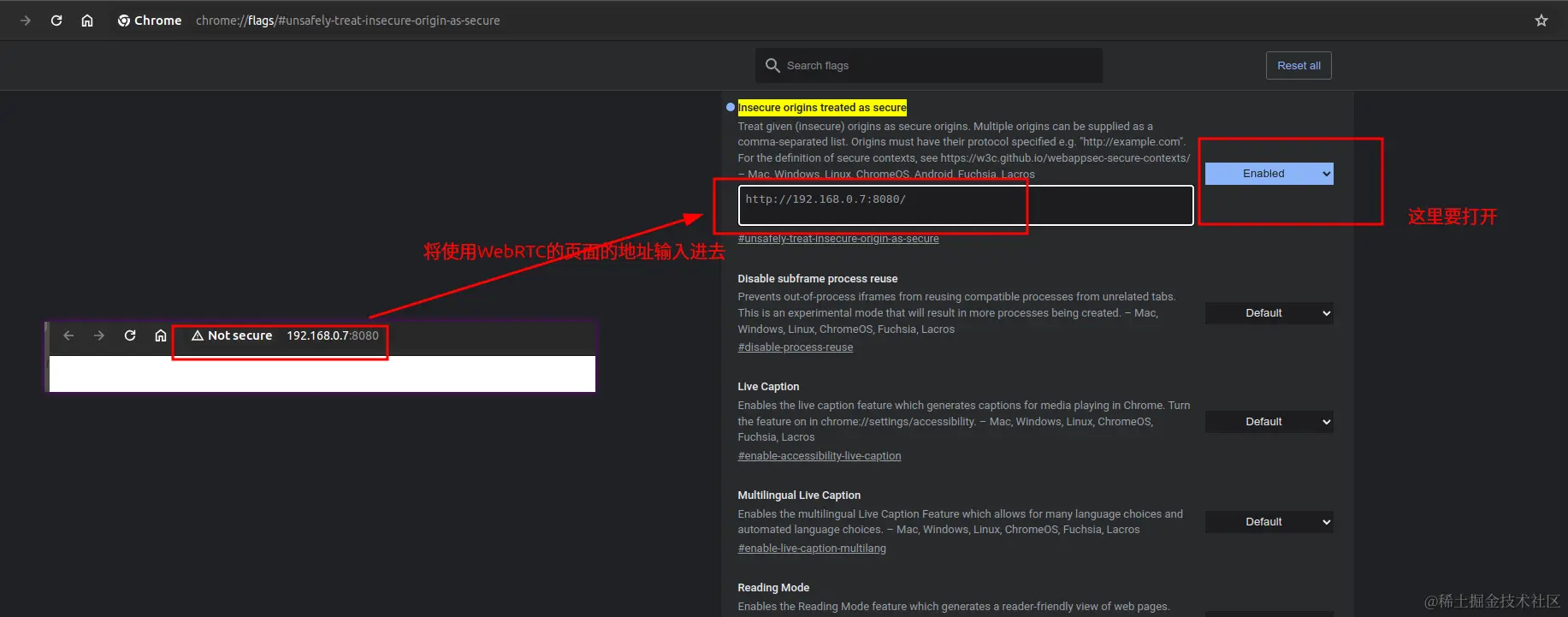
Task: Click the Reading Mode heading
Action: [x=773, y=588]
